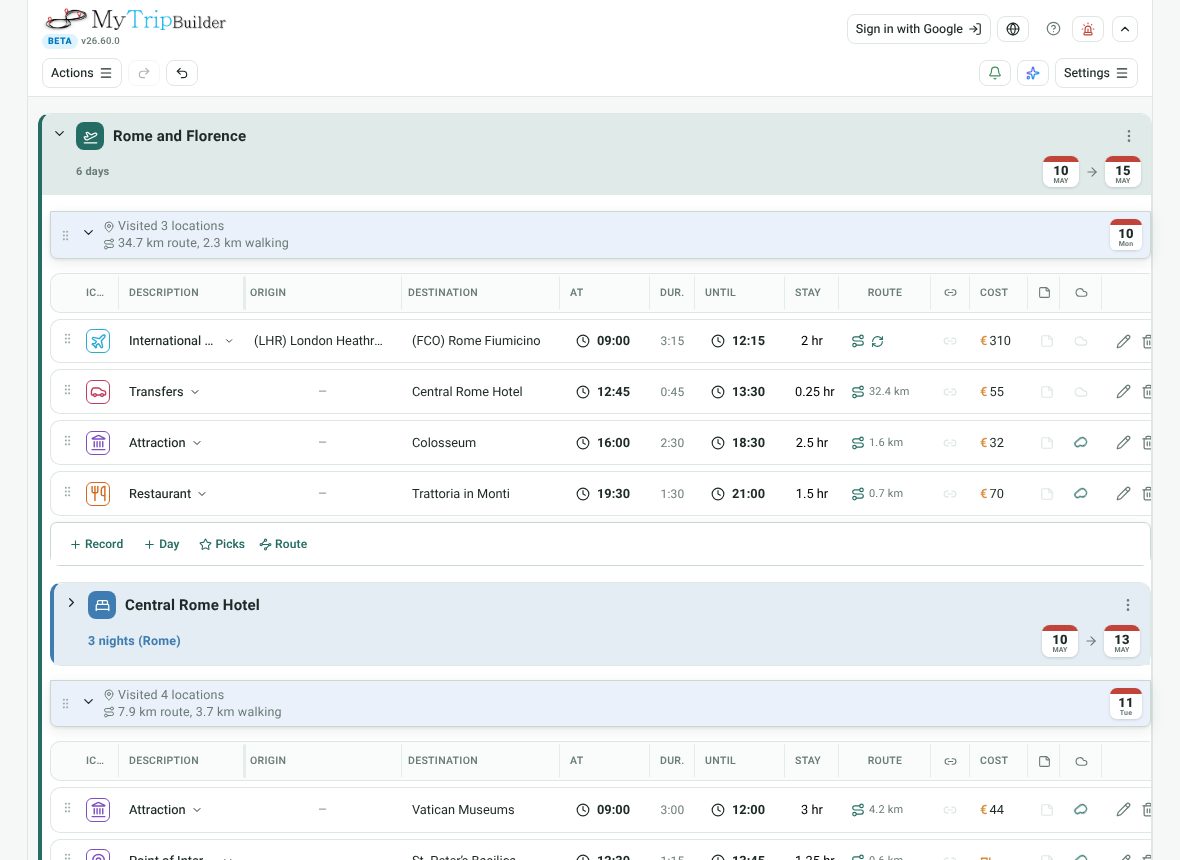Open the Settings menu

1095,73
